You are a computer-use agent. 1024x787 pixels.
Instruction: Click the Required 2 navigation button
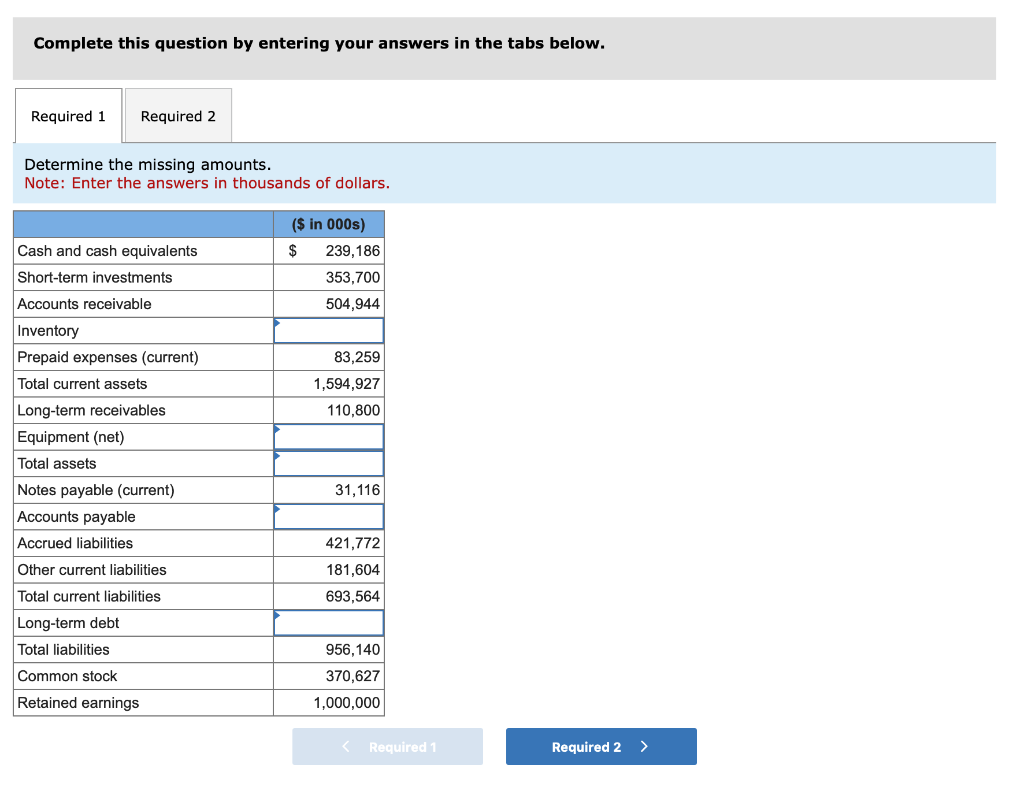click(x=601, y=746)
